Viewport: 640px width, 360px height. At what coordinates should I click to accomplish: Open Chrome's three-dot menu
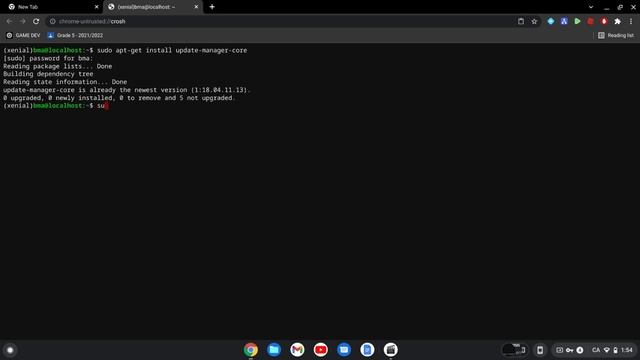(x=631, y=21)
